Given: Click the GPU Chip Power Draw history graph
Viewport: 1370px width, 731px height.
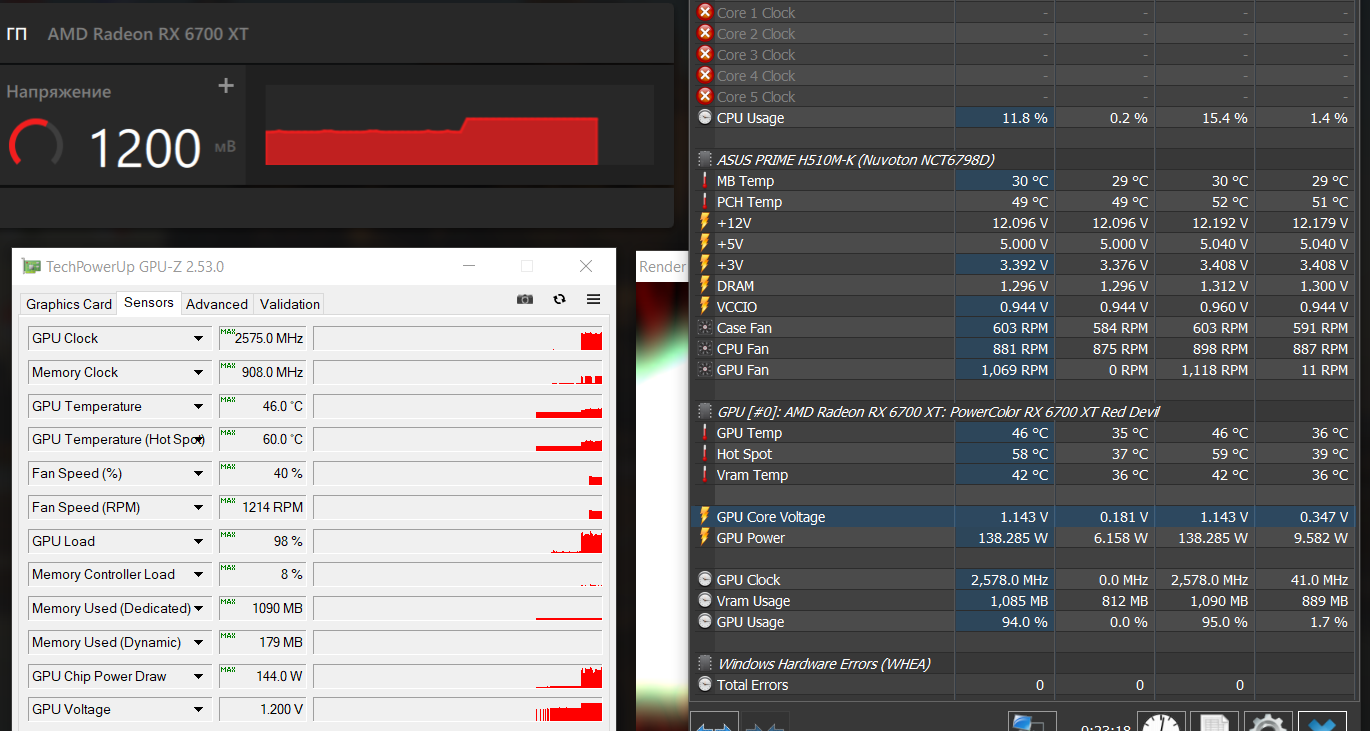Looking at the screenshot, I should (x=458, y=676).
